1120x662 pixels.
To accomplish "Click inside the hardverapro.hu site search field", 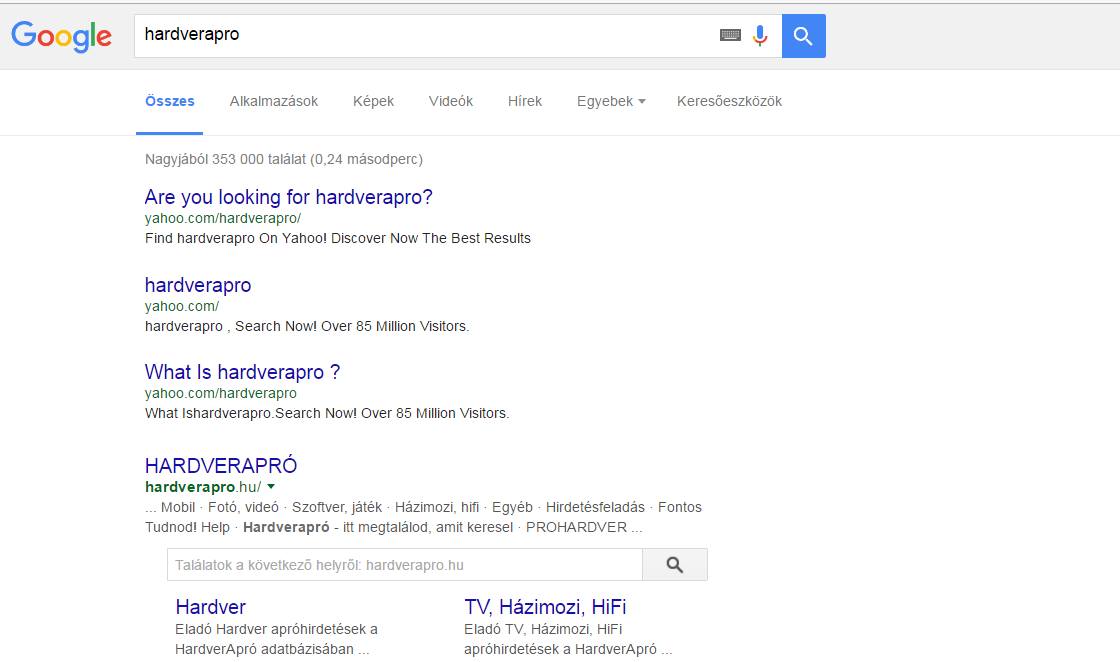I will coord(405,565).
